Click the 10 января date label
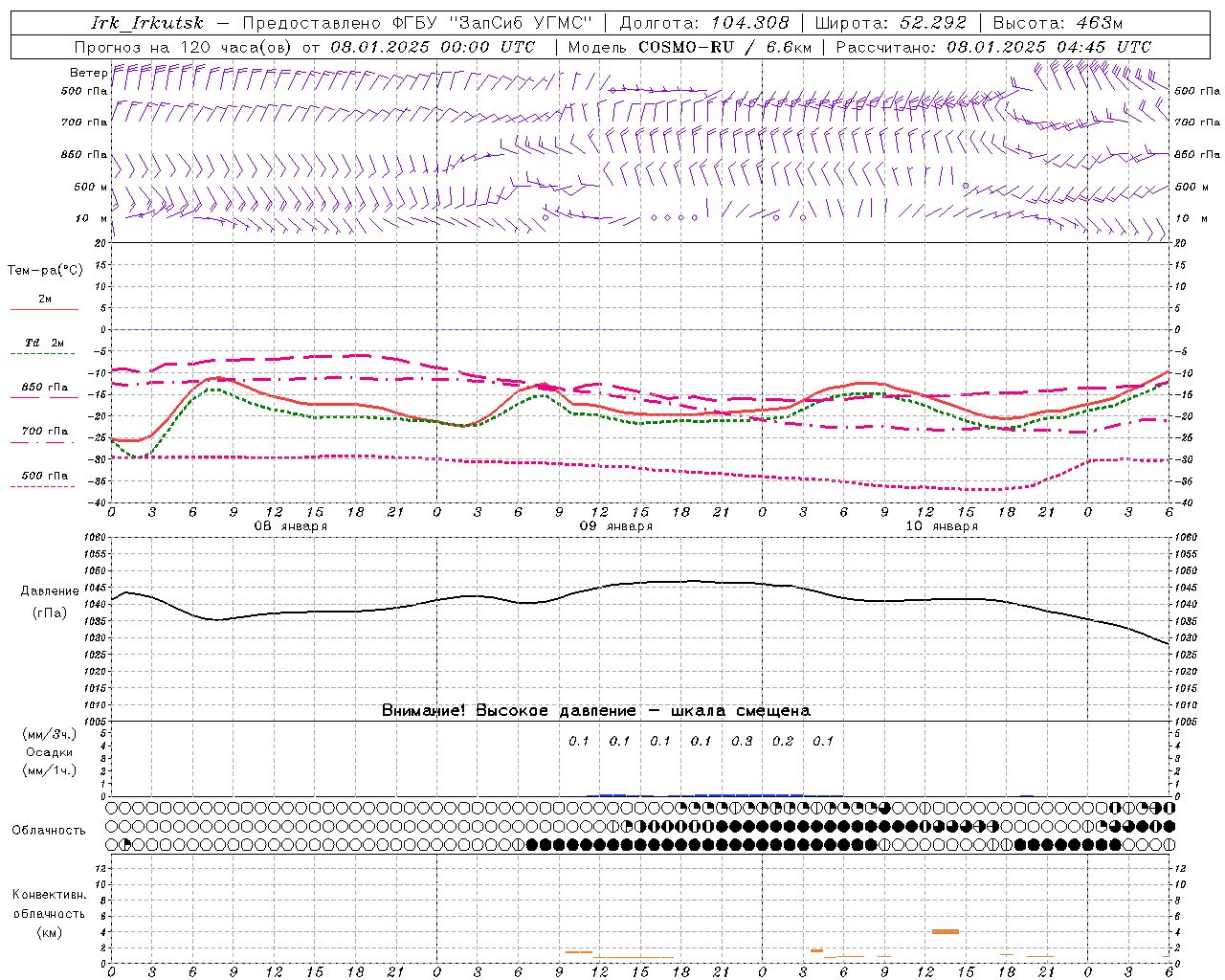 click(941, 526)
